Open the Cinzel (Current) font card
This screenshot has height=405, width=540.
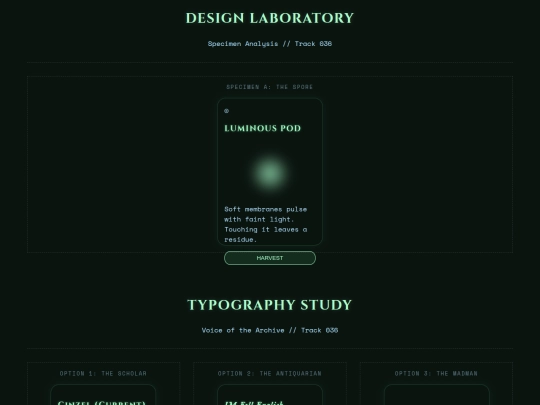tap(103, 395)
